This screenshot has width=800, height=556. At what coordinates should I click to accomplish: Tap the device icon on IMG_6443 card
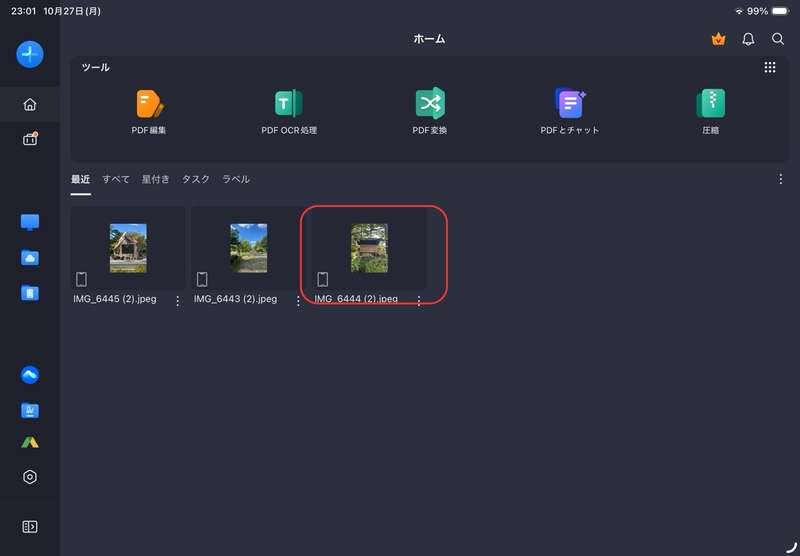(x=202, y=279)
